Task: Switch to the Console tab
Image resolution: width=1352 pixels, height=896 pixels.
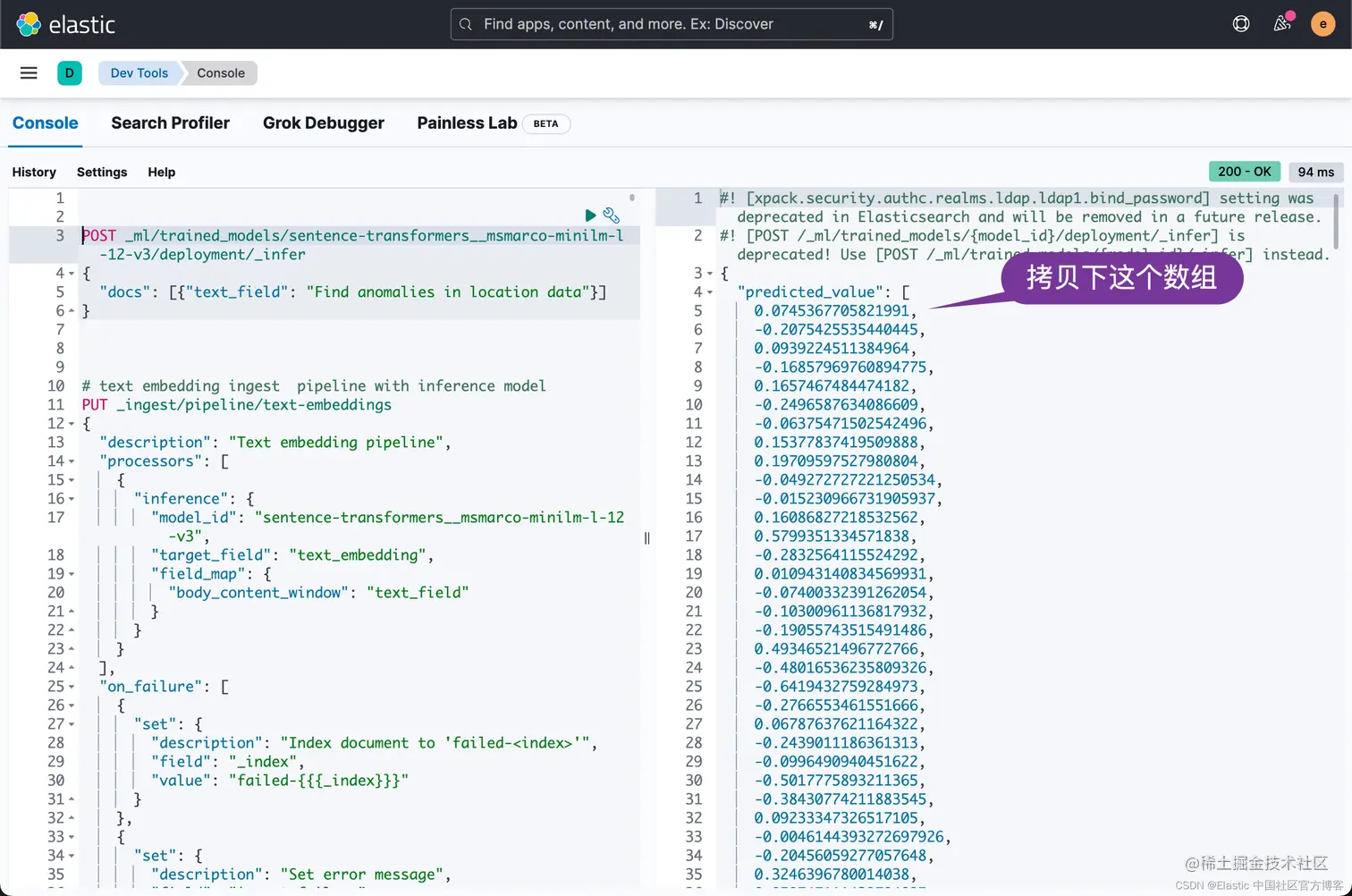Action: point(46,123)
